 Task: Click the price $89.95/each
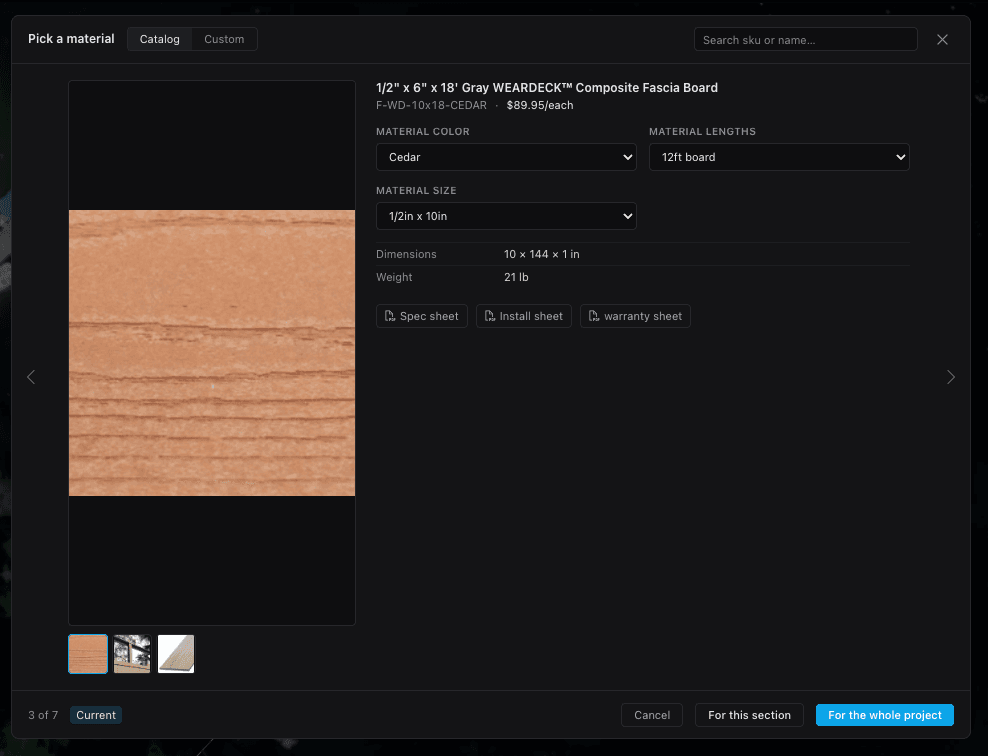point(540,105)
